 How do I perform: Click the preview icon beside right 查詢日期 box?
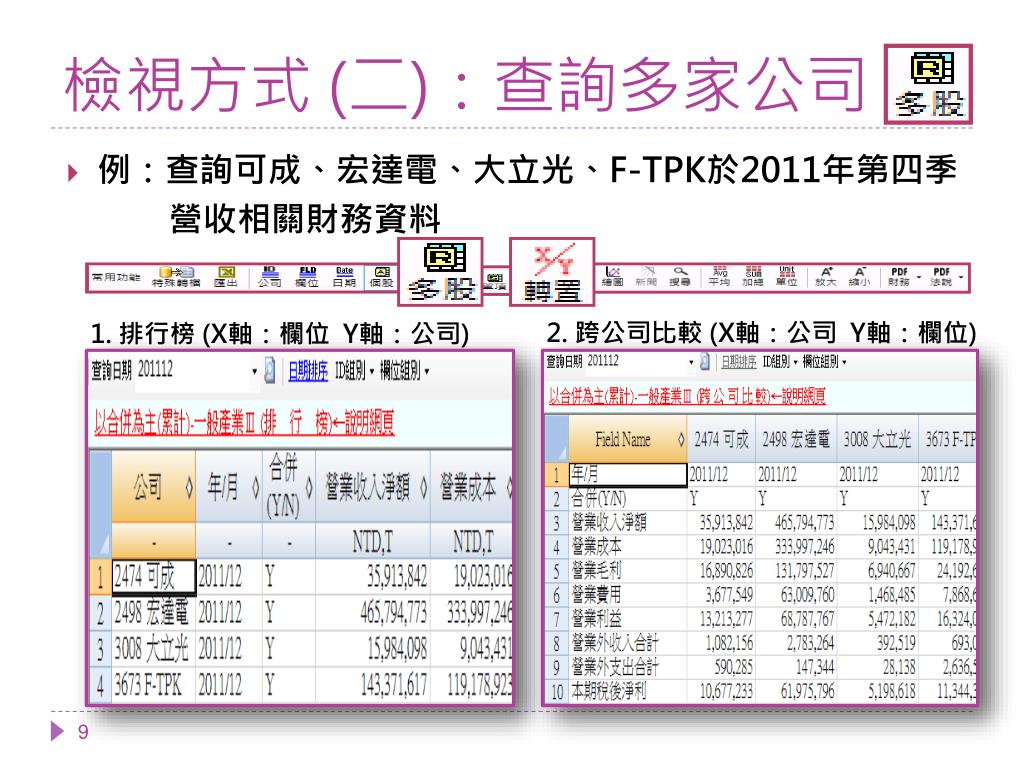tap(704, 361)
